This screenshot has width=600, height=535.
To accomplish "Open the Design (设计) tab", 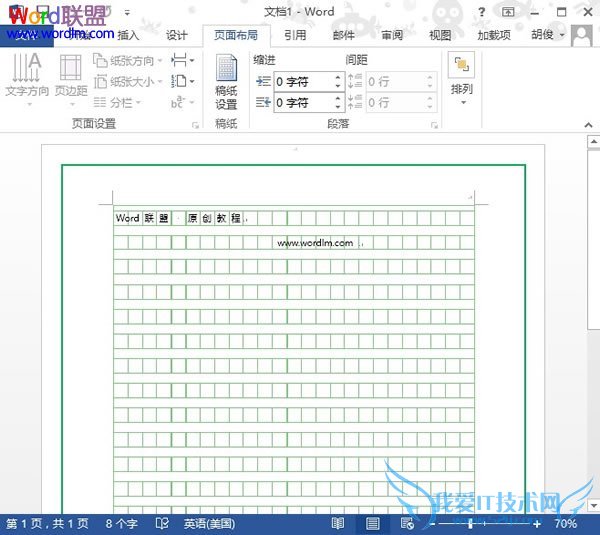I will 177,35.
